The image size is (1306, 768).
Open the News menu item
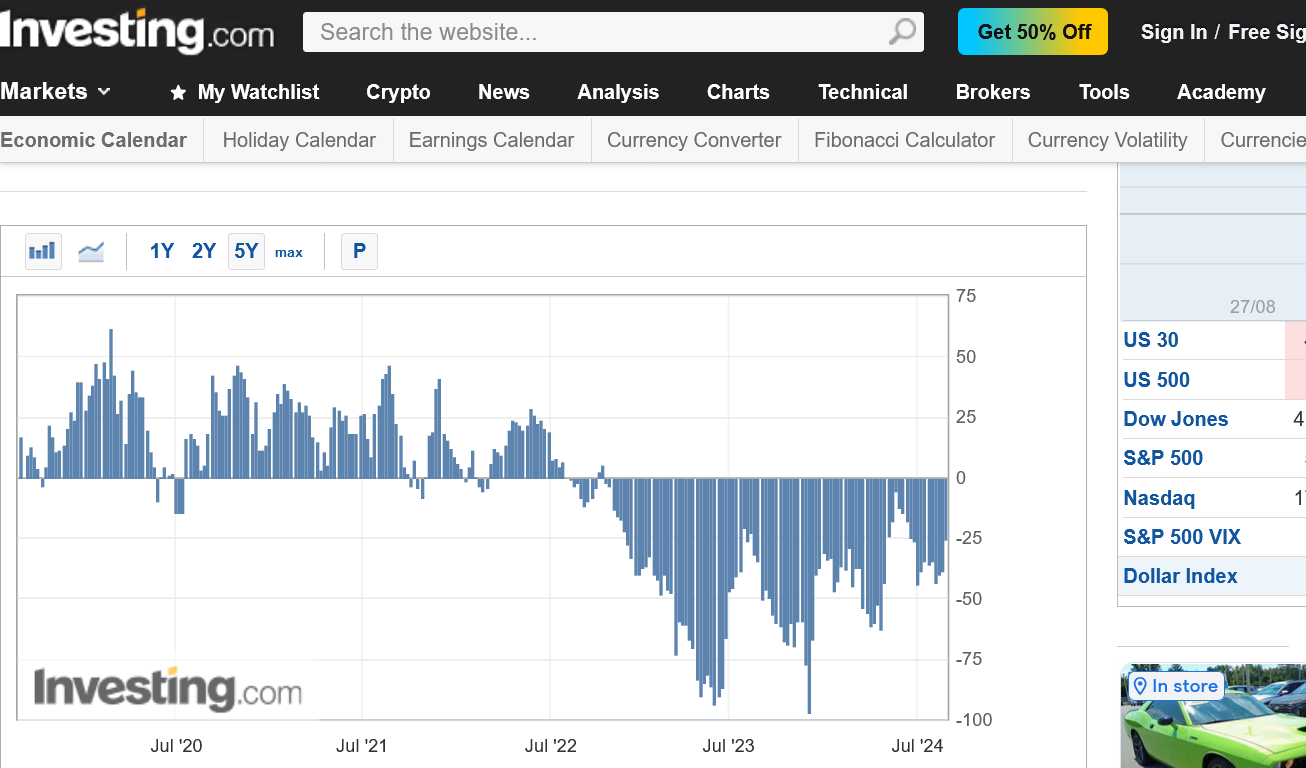504,92
